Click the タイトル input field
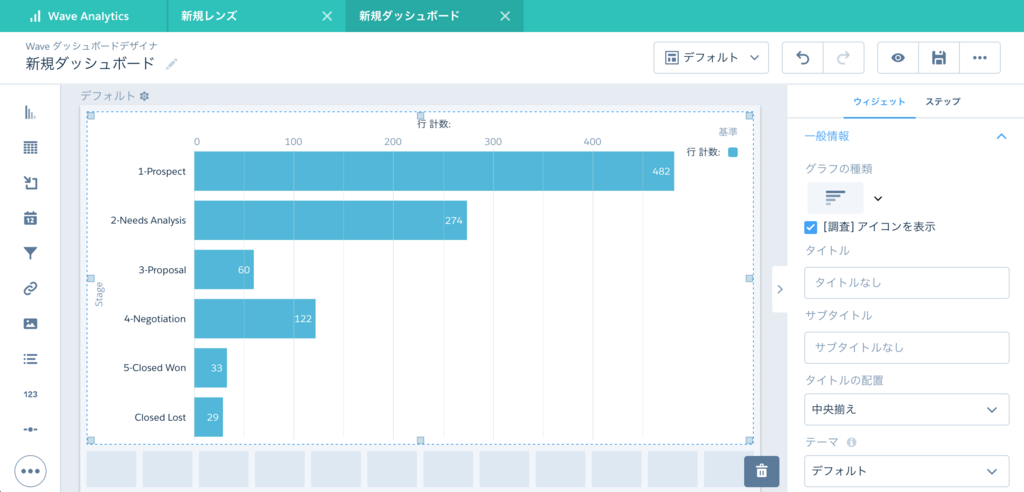Viewport: 1024px width, 492px height. (906, 283)
